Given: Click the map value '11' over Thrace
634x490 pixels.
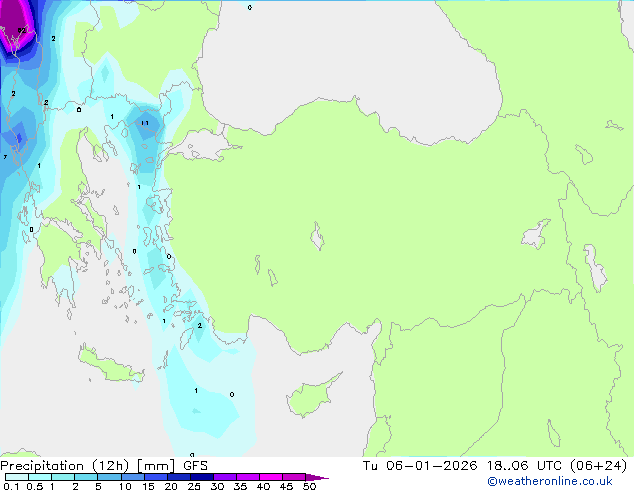Looking at the screenshot, I should [x=145, y=123].
